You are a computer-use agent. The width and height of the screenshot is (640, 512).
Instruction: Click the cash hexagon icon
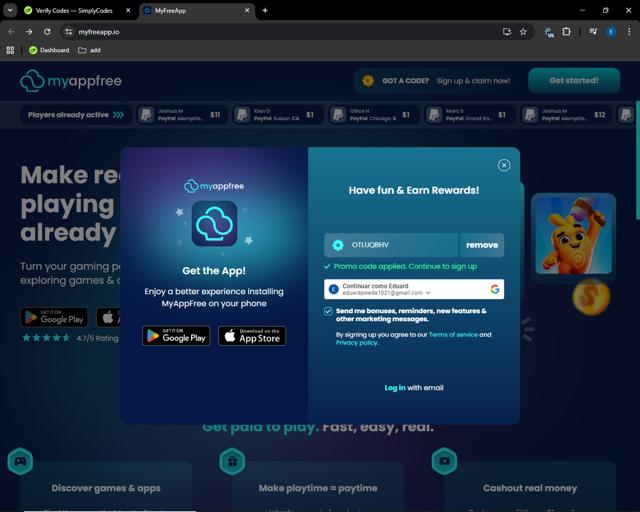[x=444, y=461]
